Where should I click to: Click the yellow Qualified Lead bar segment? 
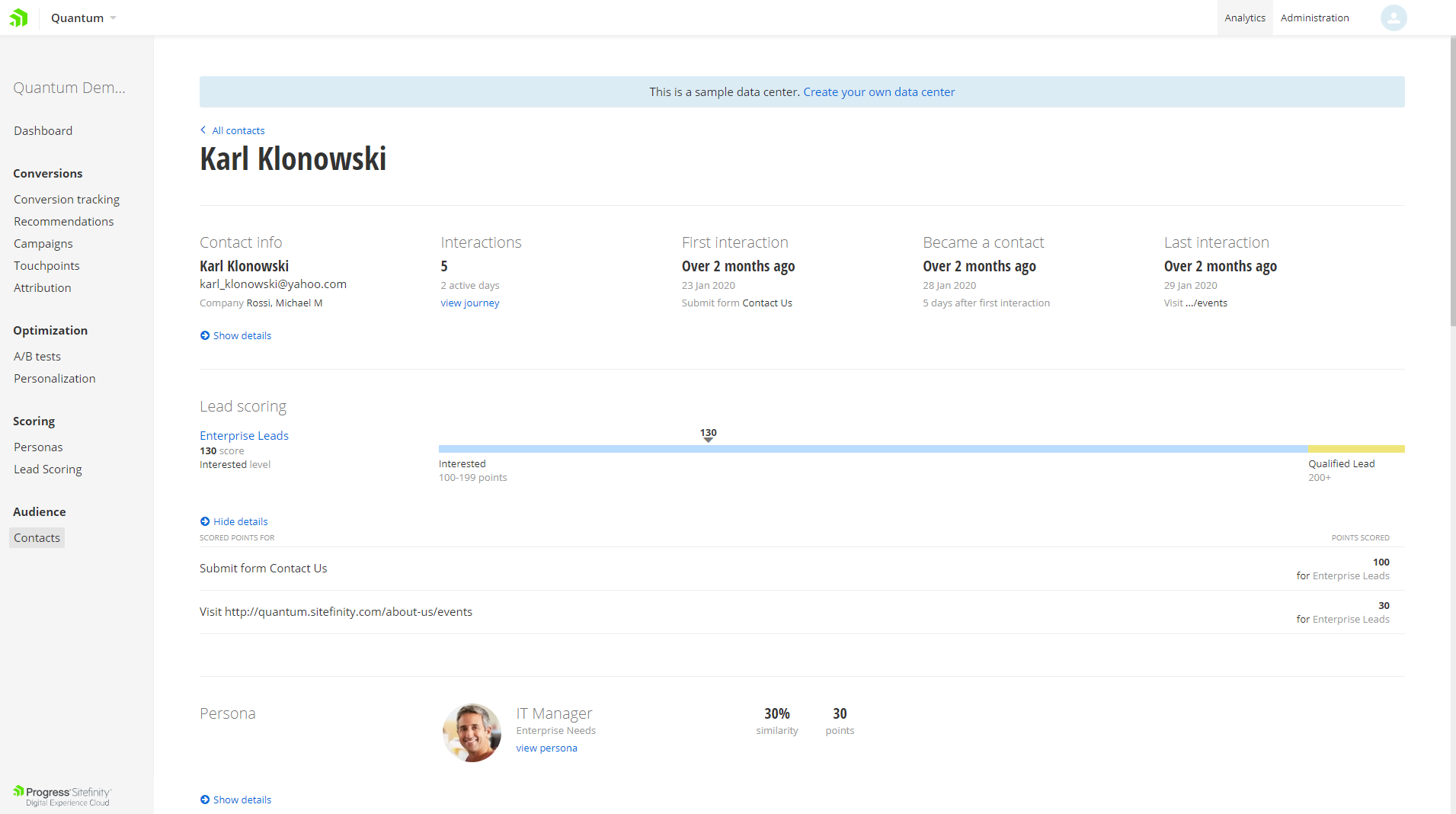(1356, 449)
